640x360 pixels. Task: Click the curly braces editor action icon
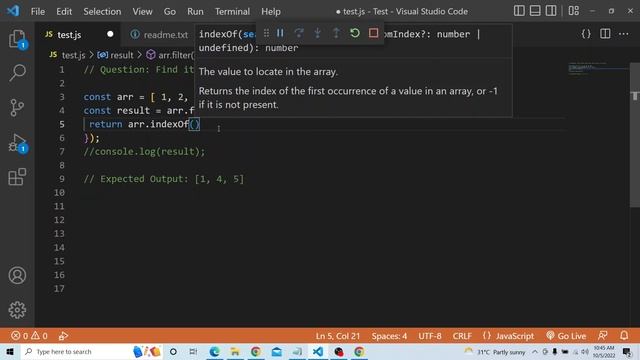point(586,34)
